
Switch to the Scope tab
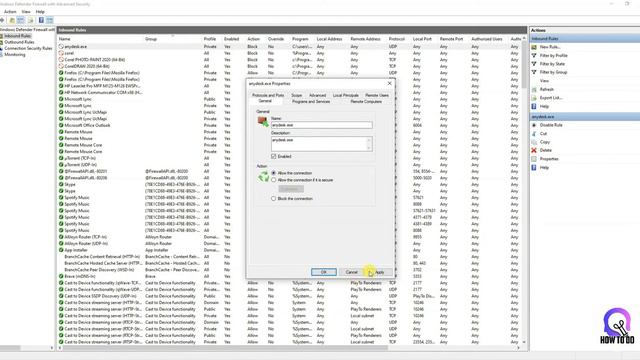pyautogui.click(x=297, y=95)
